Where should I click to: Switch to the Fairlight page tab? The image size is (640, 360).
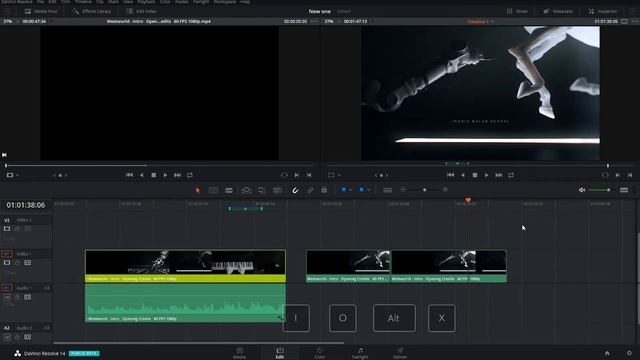(x=360, y=353)
